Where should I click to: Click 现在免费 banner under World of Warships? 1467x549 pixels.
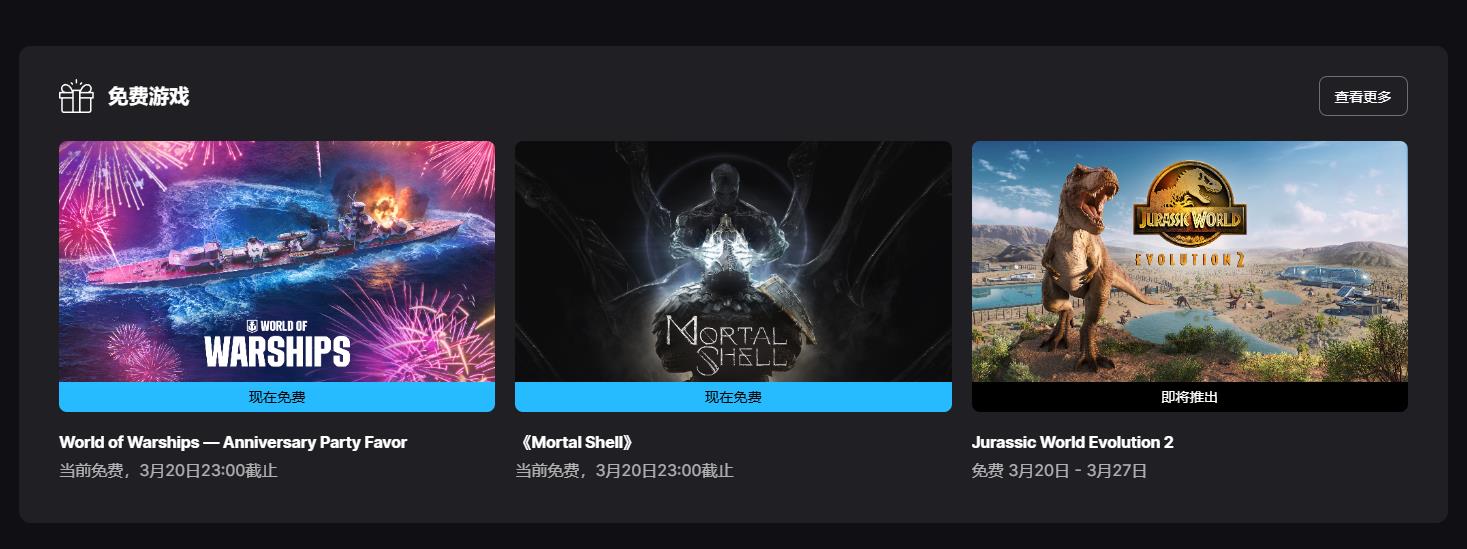pos(277,397)
